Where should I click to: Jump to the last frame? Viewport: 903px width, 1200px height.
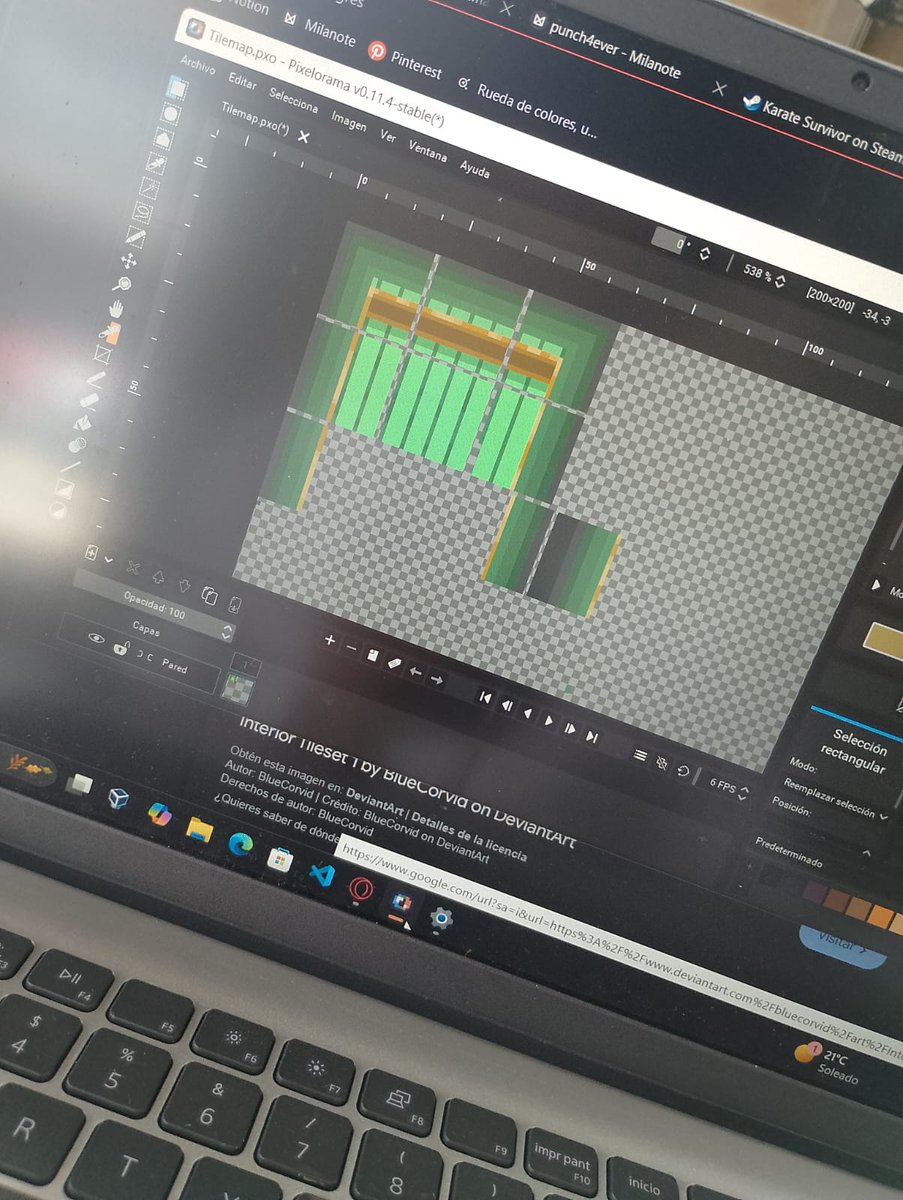coord(592,737)
